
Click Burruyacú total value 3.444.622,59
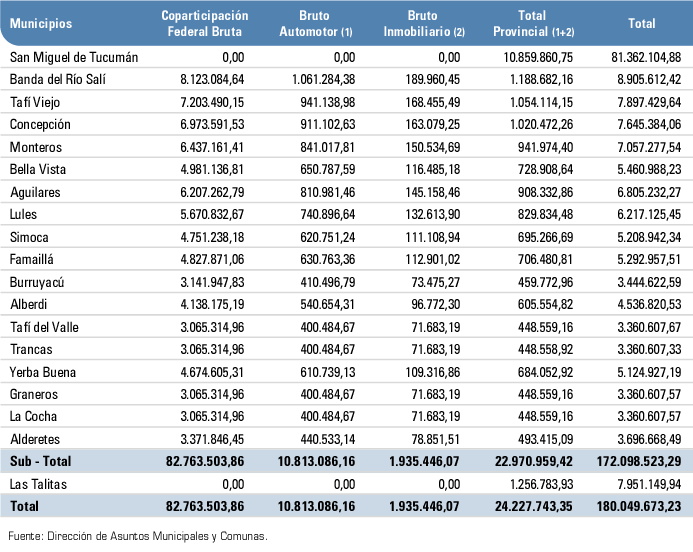(642, 283)
